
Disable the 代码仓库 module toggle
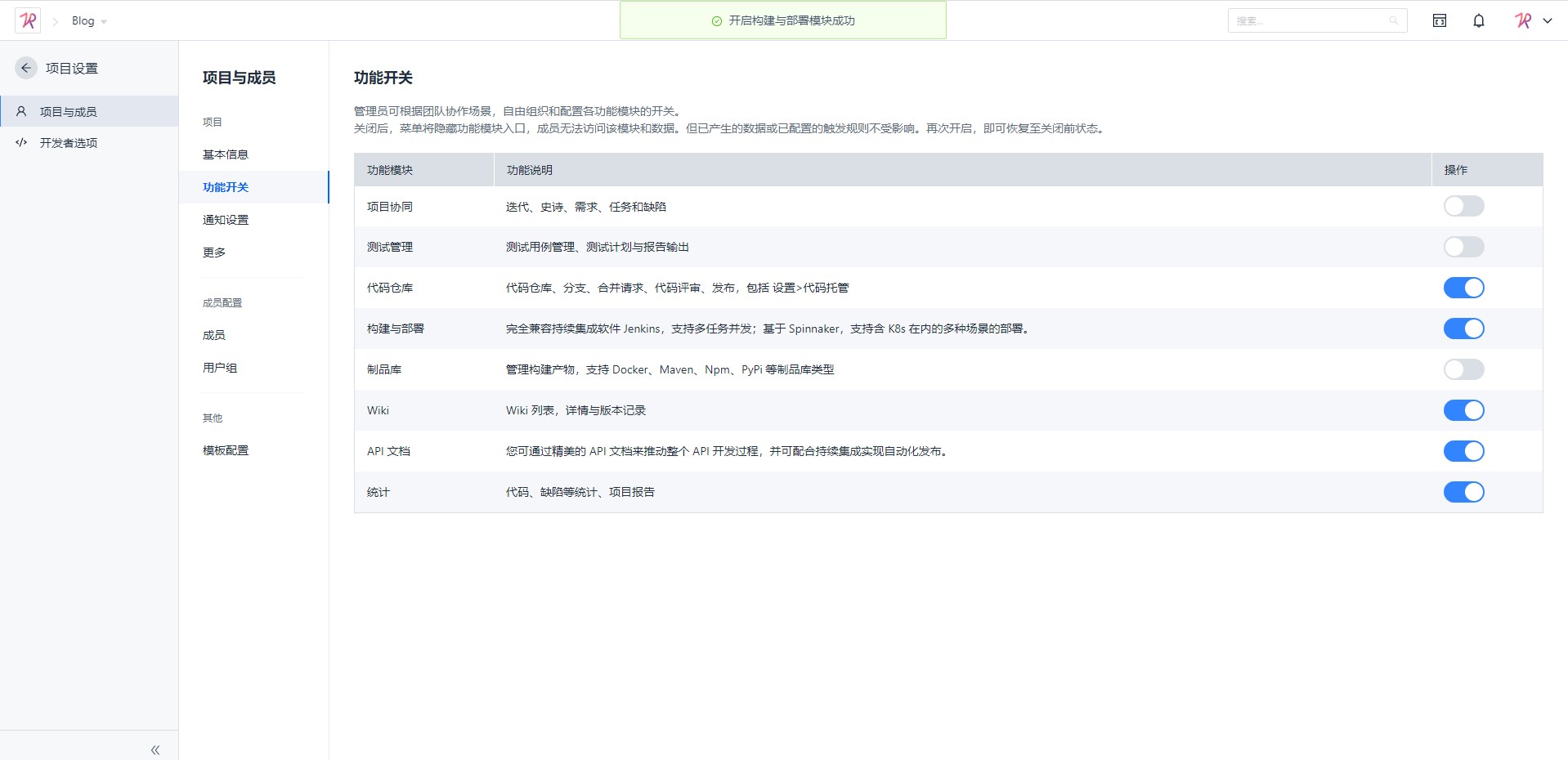(x=1463, y=288)
